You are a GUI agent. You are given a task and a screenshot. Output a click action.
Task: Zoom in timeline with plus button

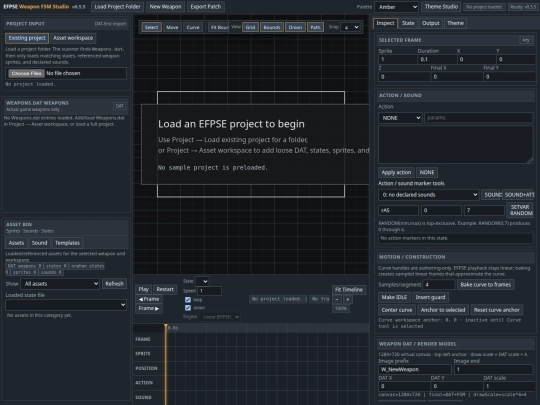coord(347,300)
